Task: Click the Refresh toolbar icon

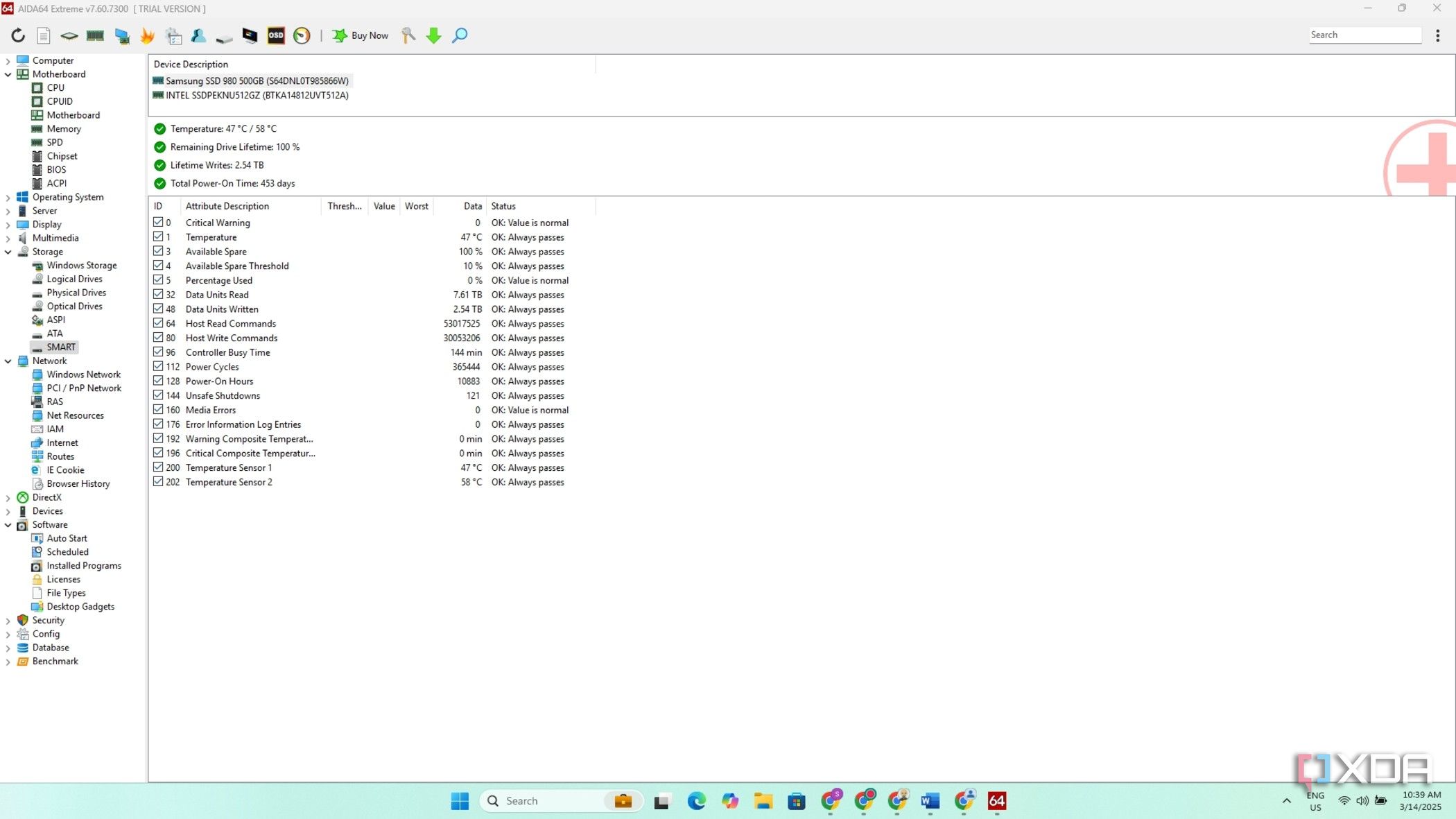Action: click(18, 35)
